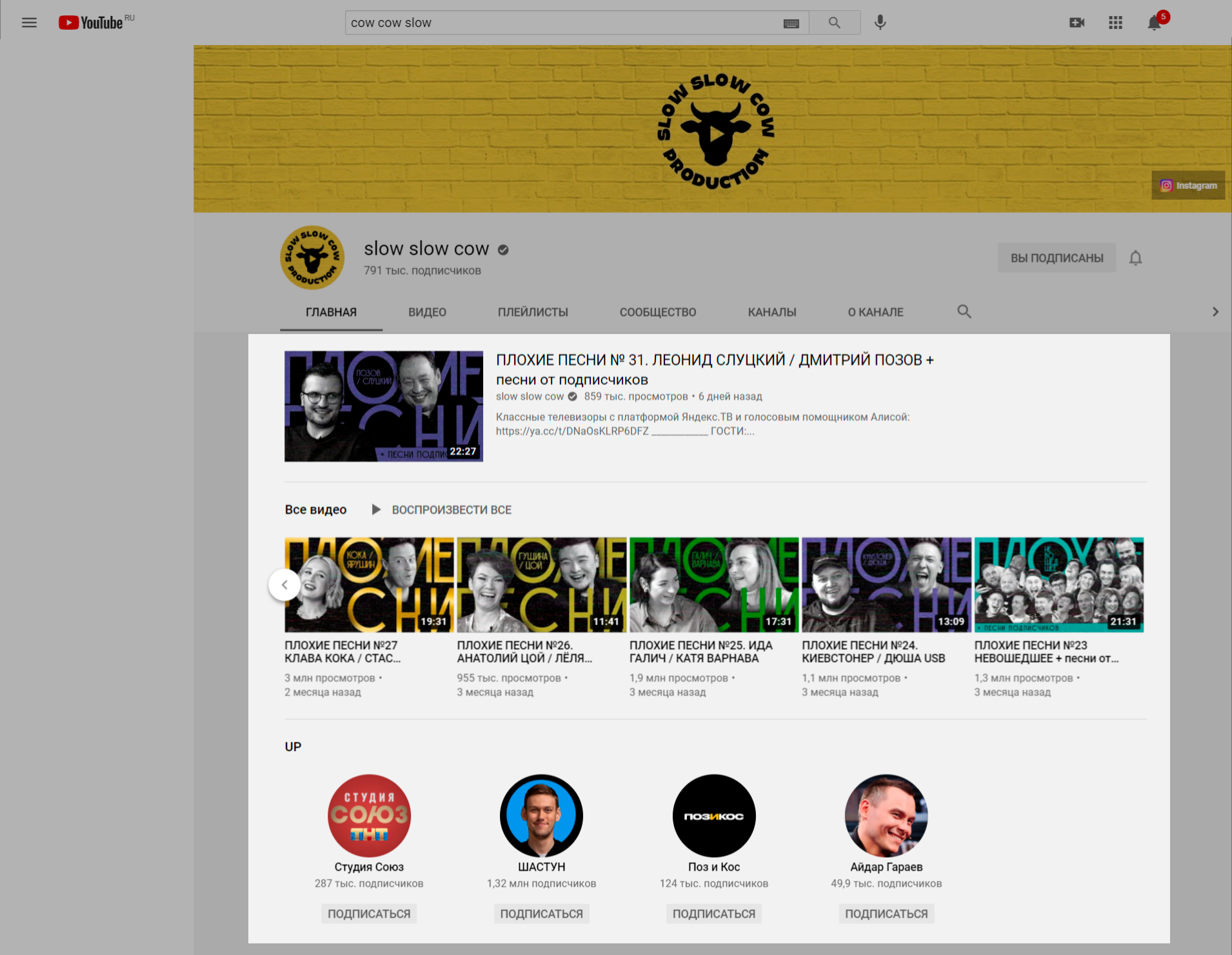Subscribe to Айдар Гараев
The width and height of the screenshot is (1232, 955).
click(x=886, y=914)
